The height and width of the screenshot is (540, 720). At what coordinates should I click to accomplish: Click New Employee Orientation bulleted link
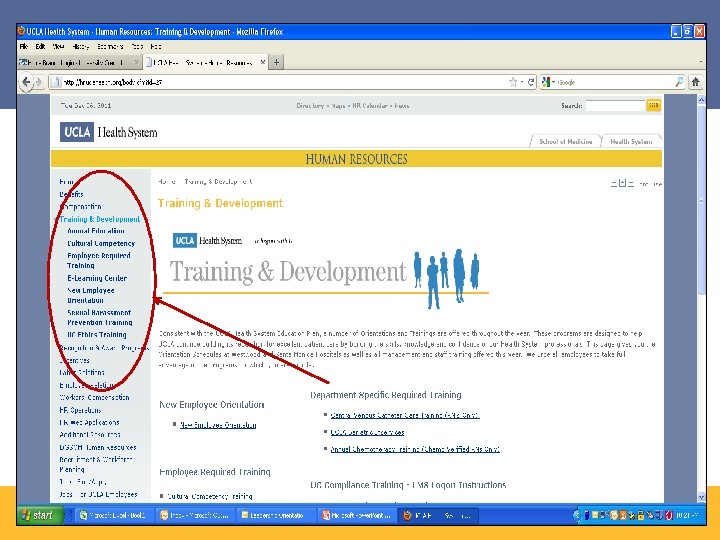pos(218,425)
